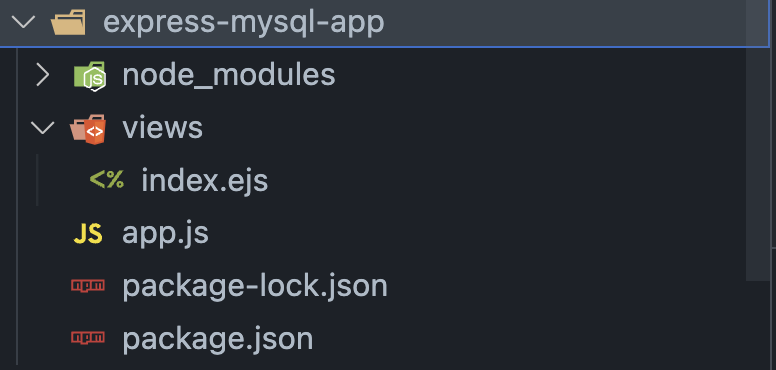Open the package-lock.json file
Image resolution: width=776 pixels, height=370 pixels.
[x=254, y=286]
